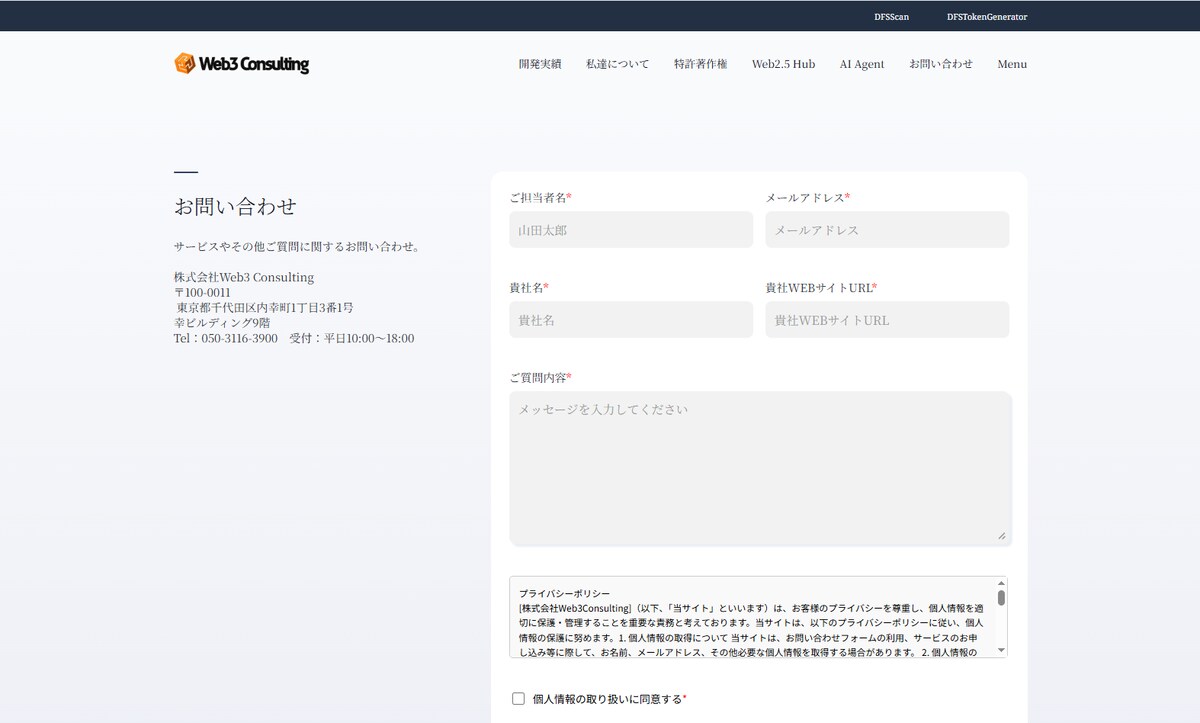The height and width of the screenshot is (723, 1200).
Task: Click お問い合わせ in the header
Action: 941,64
